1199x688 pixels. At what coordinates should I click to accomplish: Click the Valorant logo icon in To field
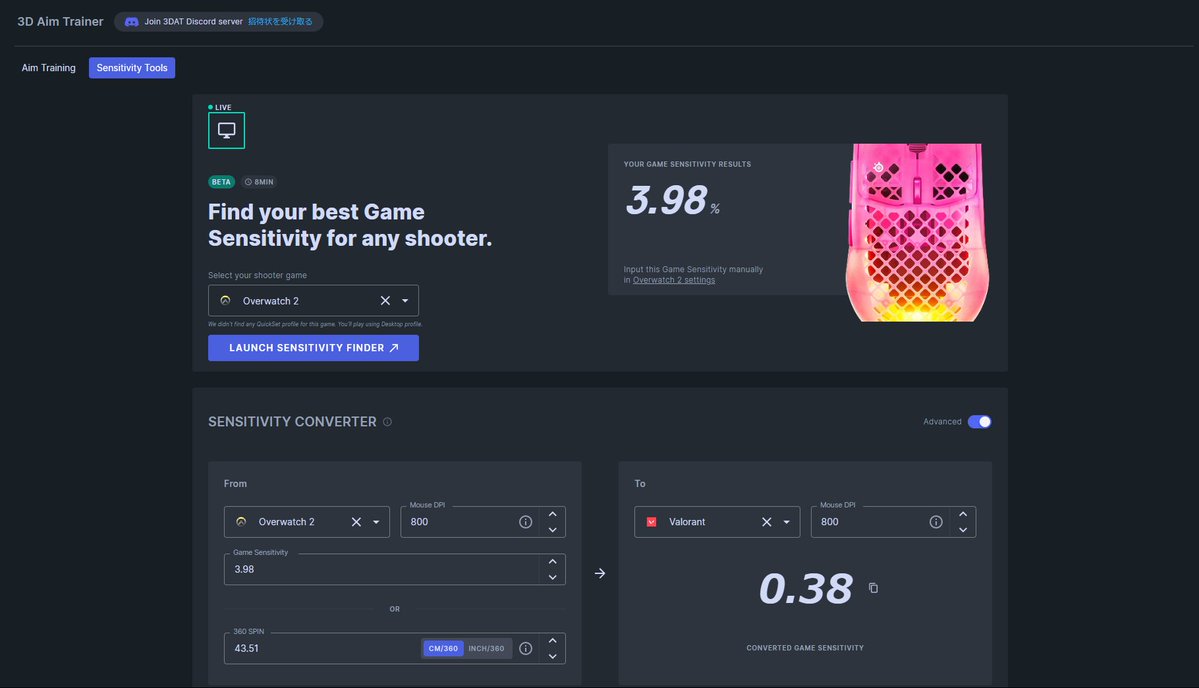pyautogui.click(x=651, y=522)
